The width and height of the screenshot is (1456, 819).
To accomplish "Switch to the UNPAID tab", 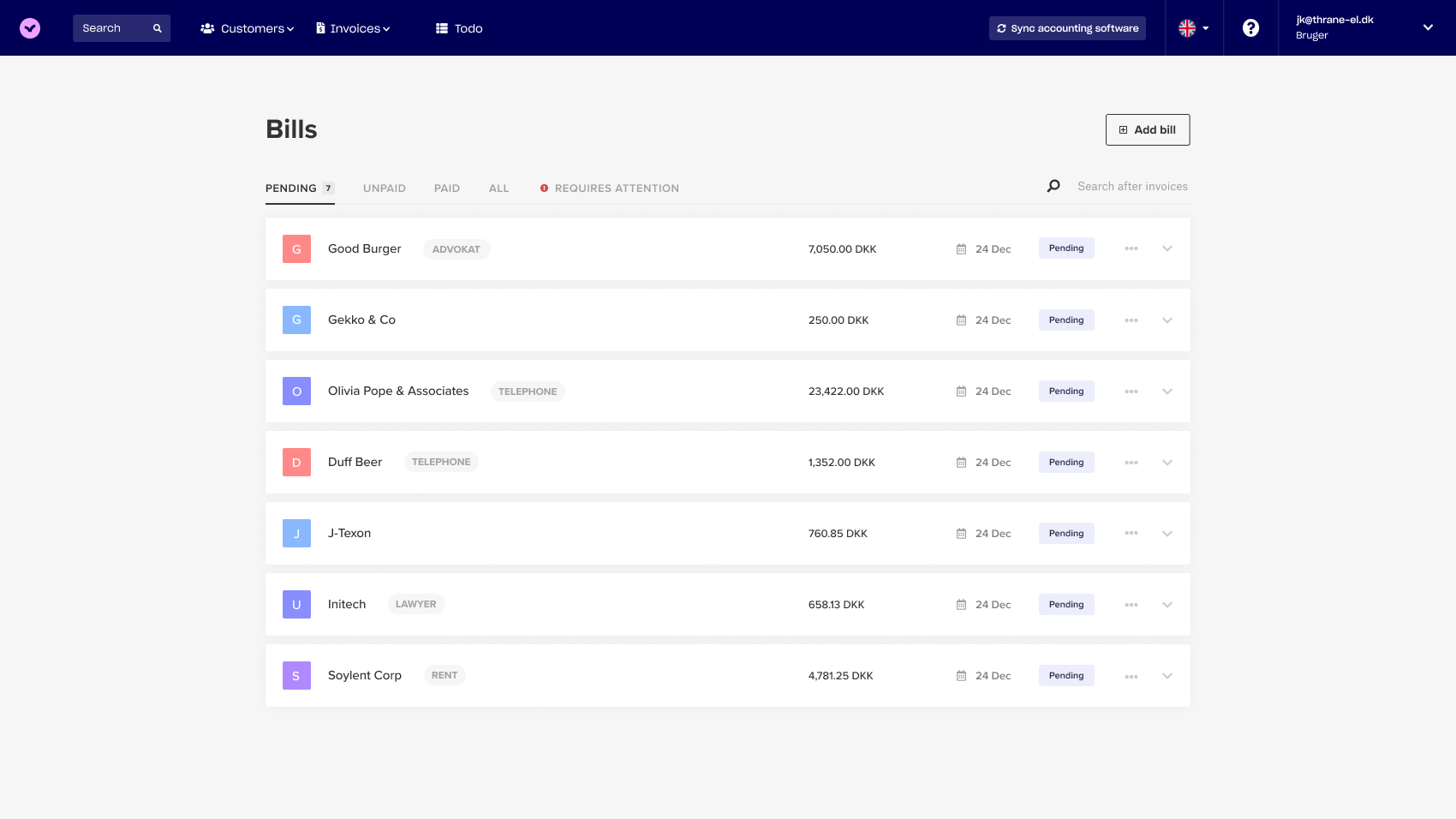I will pos(384,188).
